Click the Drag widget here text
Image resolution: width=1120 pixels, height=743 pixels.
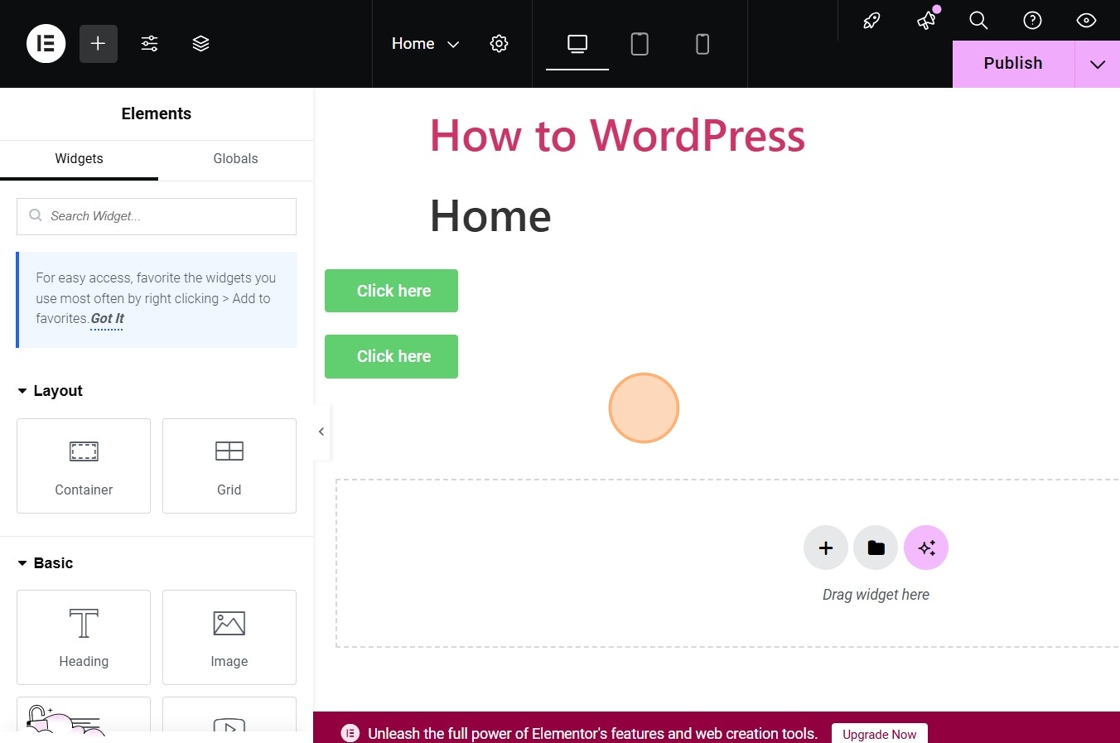point(876,594)
